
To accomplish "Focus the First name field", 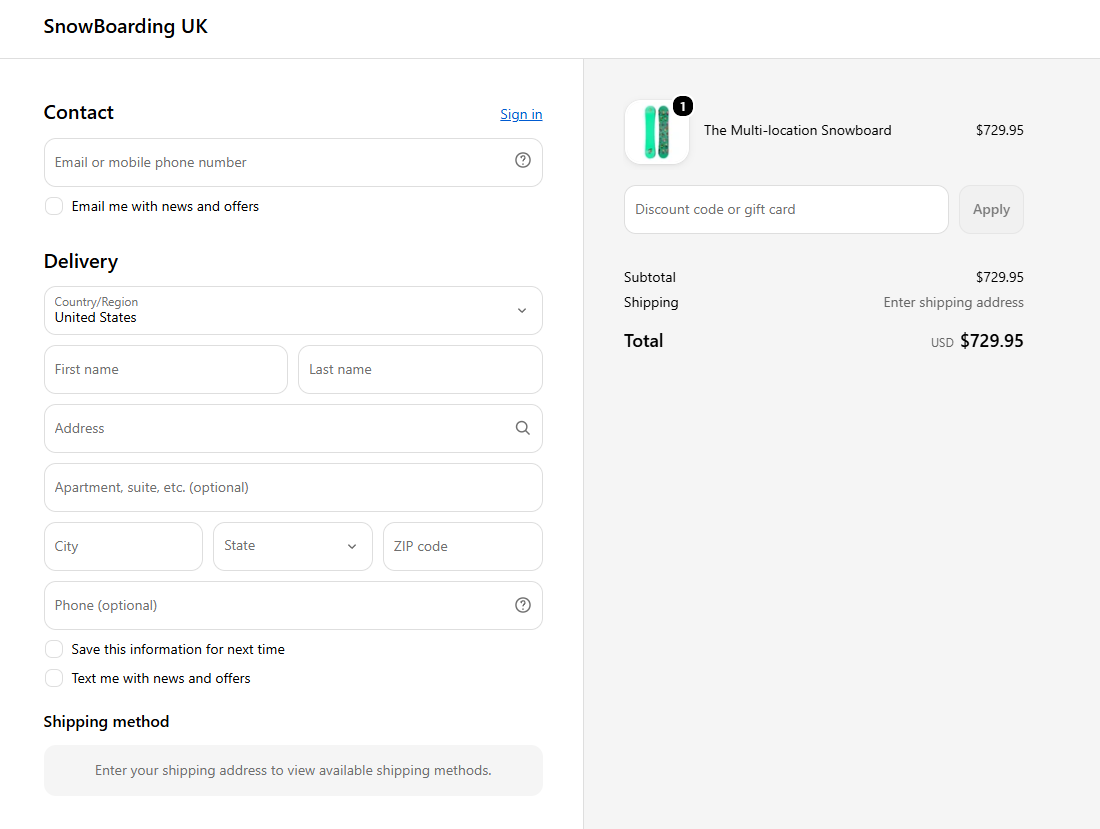I will click(166, 370).
